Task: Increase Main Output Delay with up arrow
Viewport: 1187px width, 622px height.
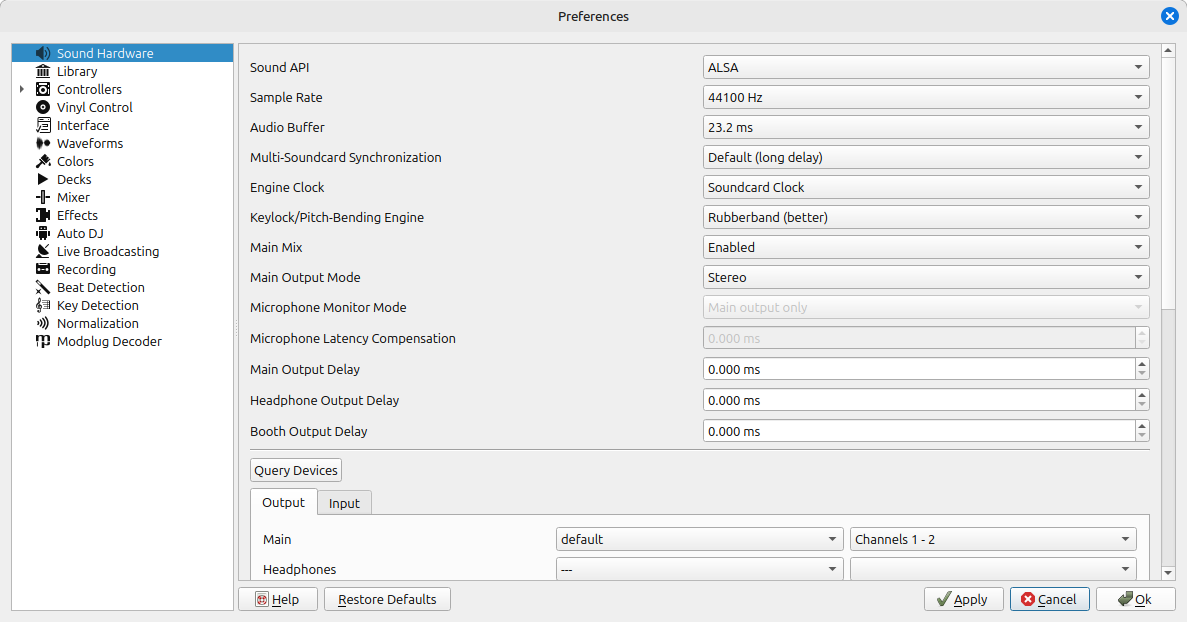Action: pyautogui.click(x=1142, y=364)
